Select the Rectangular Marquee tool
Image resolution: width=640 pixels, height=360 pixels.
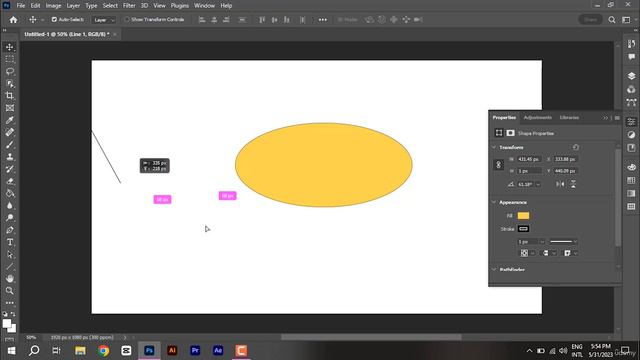tap(9, 59)
